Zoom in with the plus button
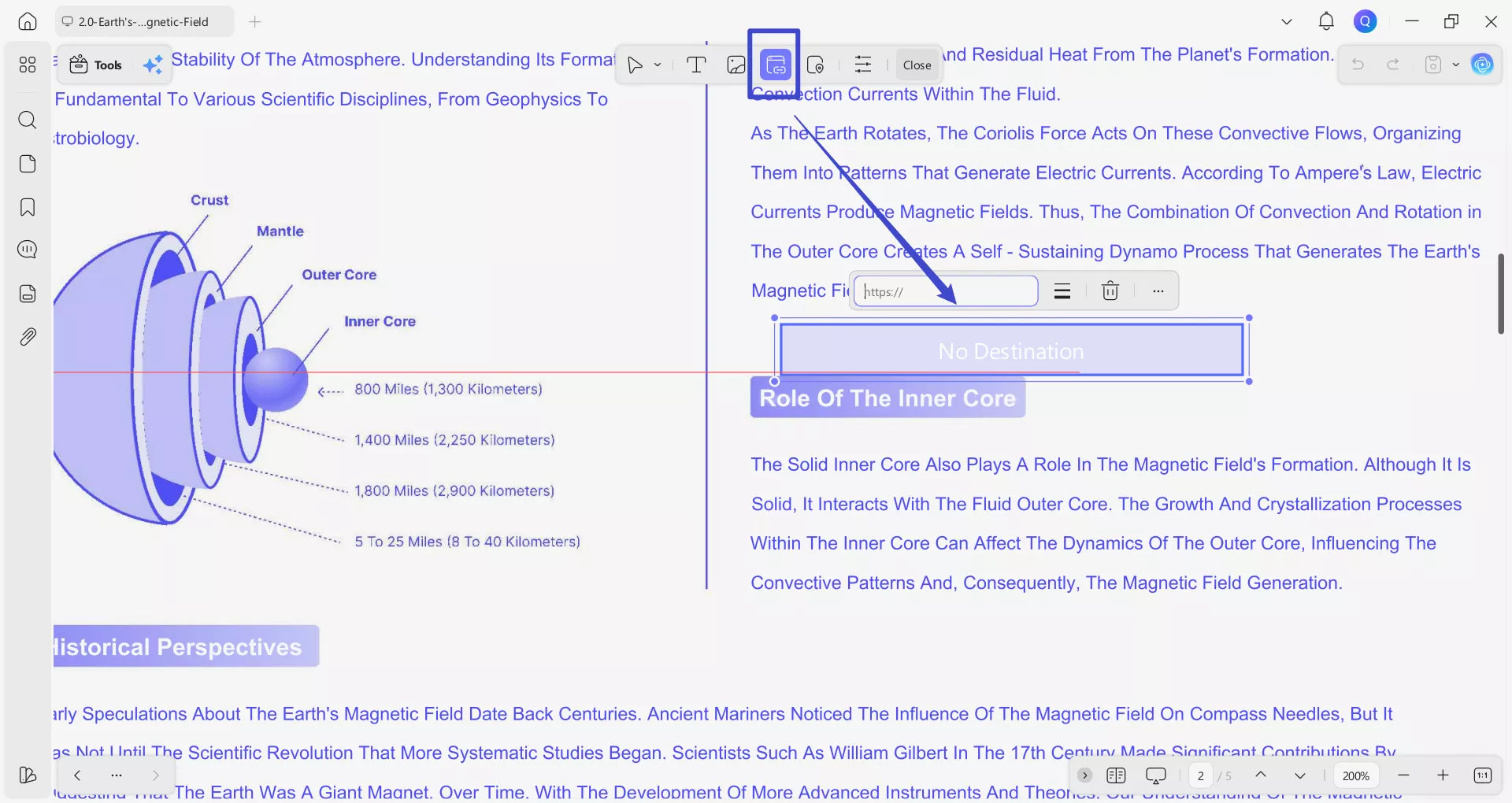 1443,775
